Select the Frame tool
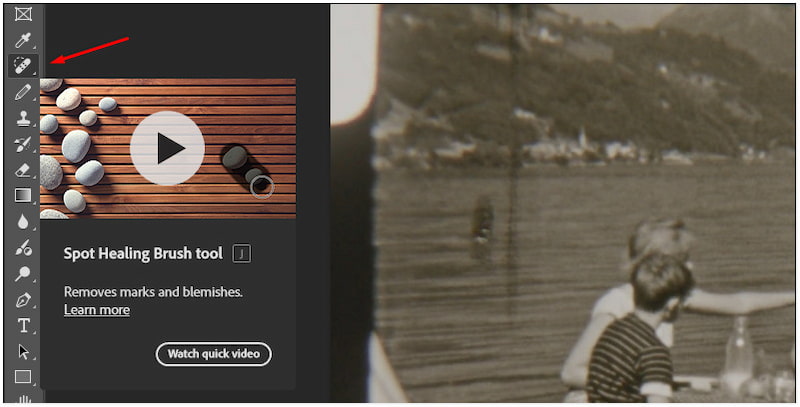This screenshot has width=800, height=407. click(x=23, y=14)
